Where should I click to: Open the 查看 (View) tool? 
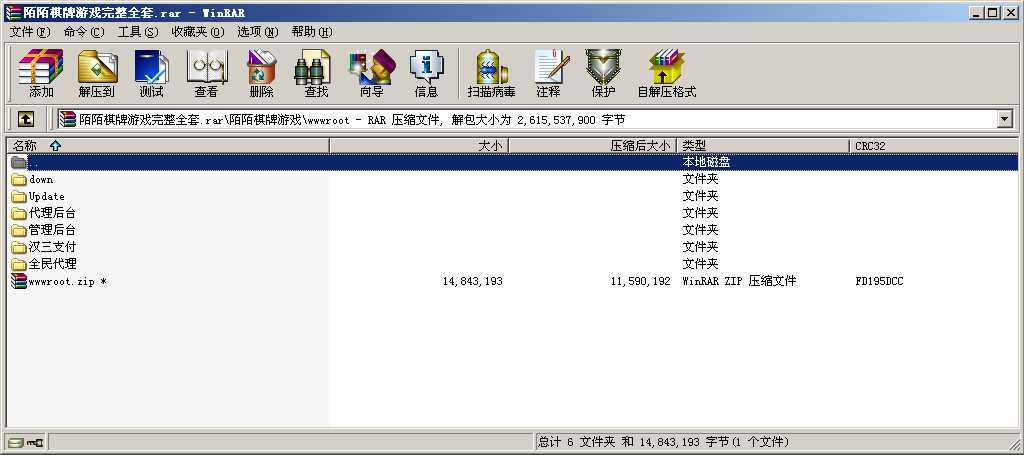coord(206,73)
